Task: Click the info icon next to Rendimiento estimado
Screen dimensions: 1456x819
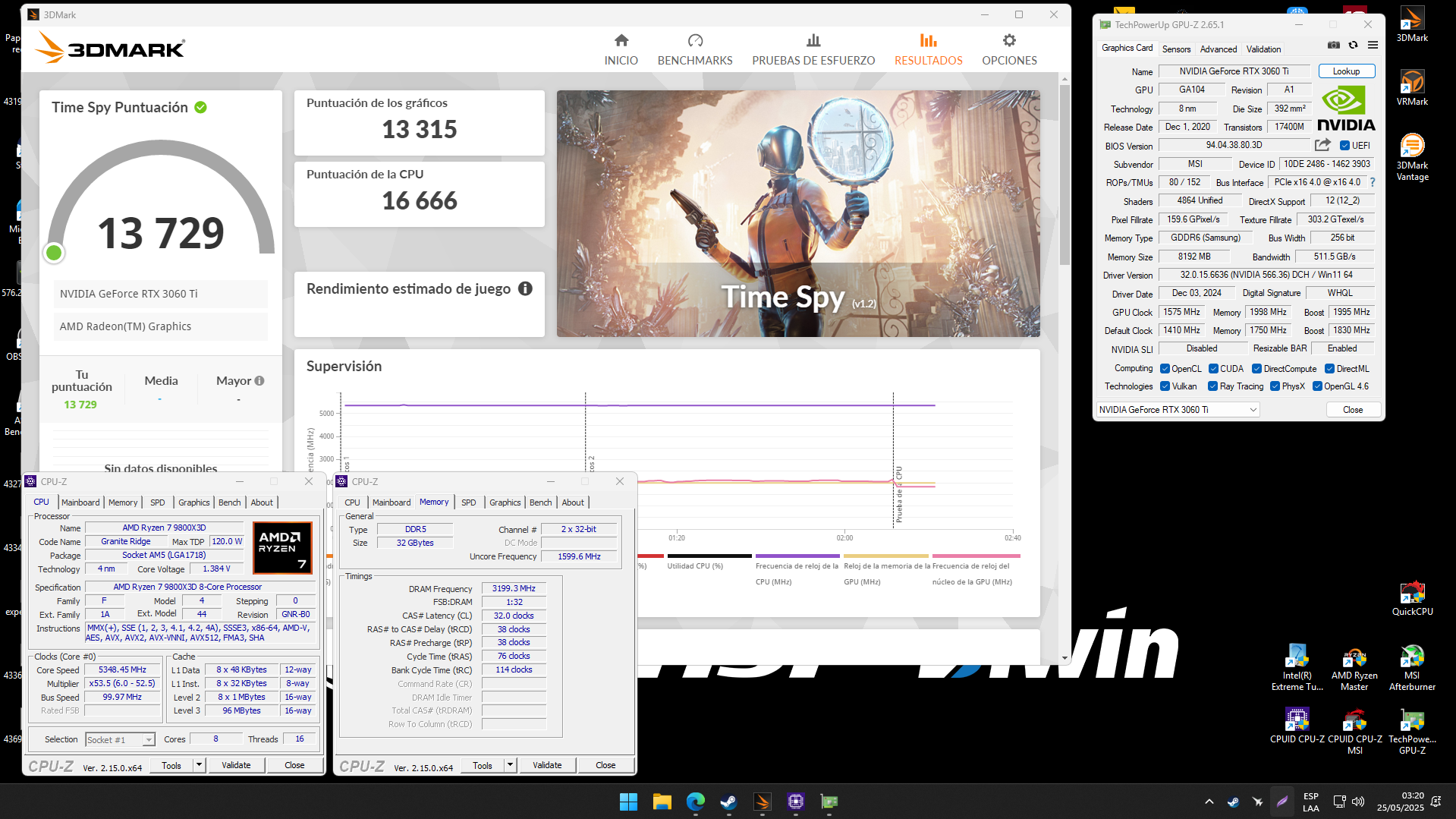Action: [x=525, y=288]
